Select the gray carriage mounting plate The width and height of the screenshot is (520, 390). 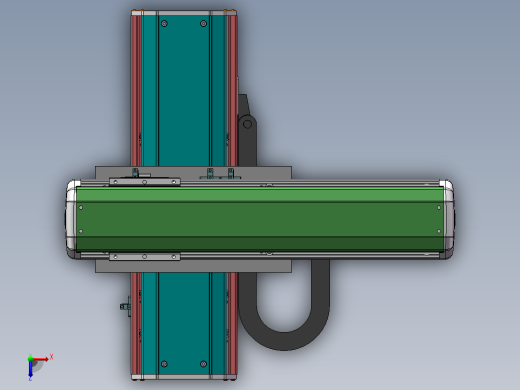coord(193,266)
